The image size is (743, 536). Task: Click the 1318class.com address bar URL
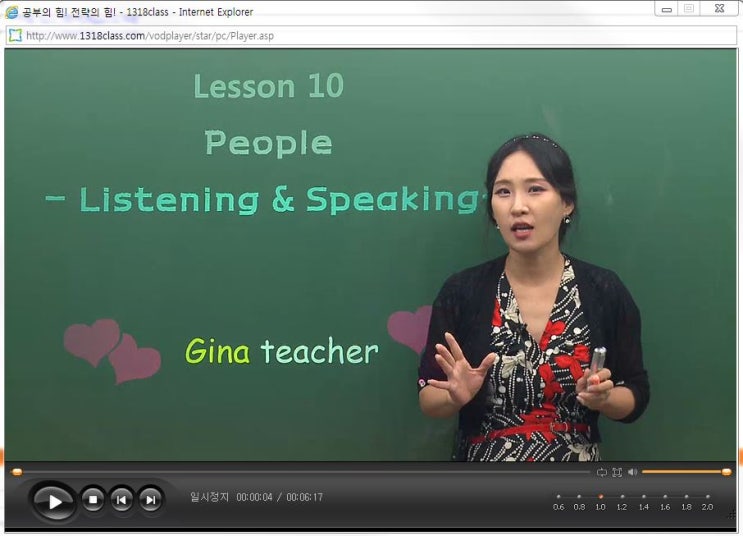pyautogui.click(x=150, y=36)
